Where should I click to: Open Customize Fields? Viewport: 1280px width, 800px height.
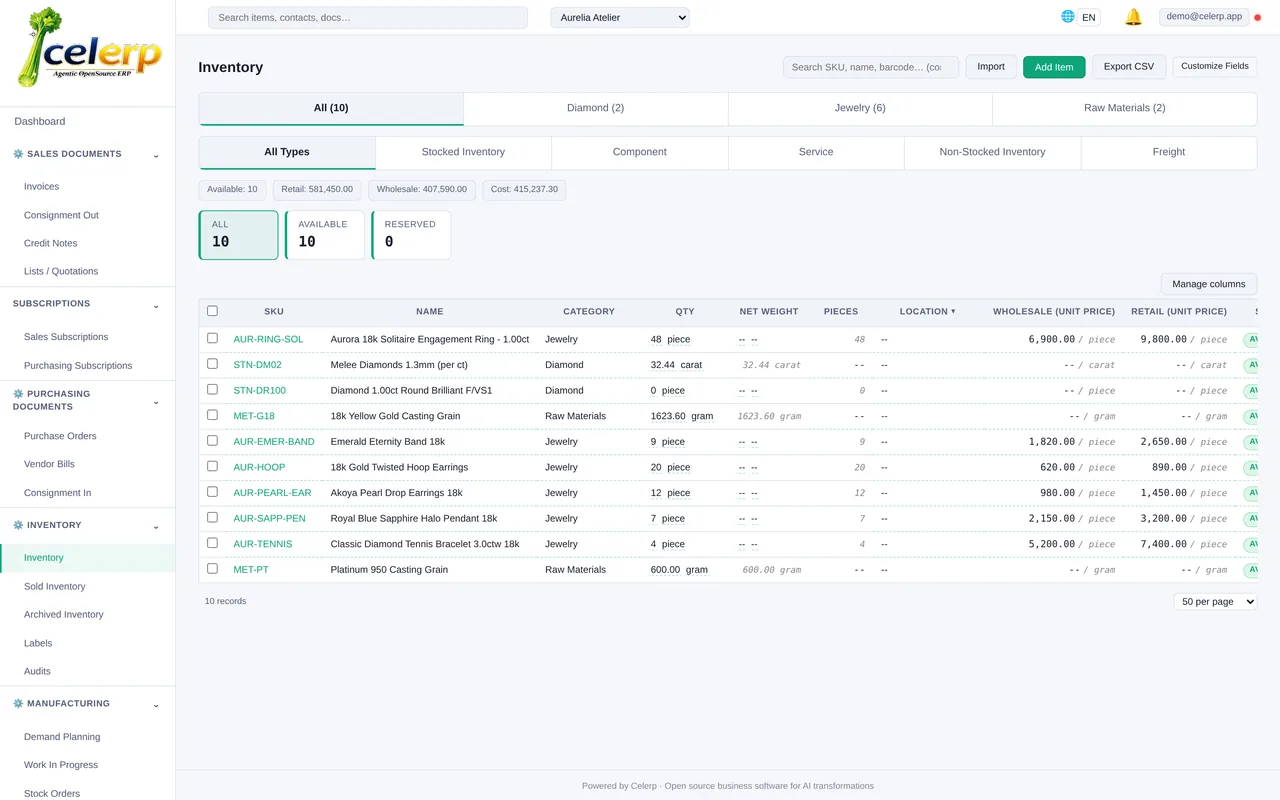[x=1215, y=66]
